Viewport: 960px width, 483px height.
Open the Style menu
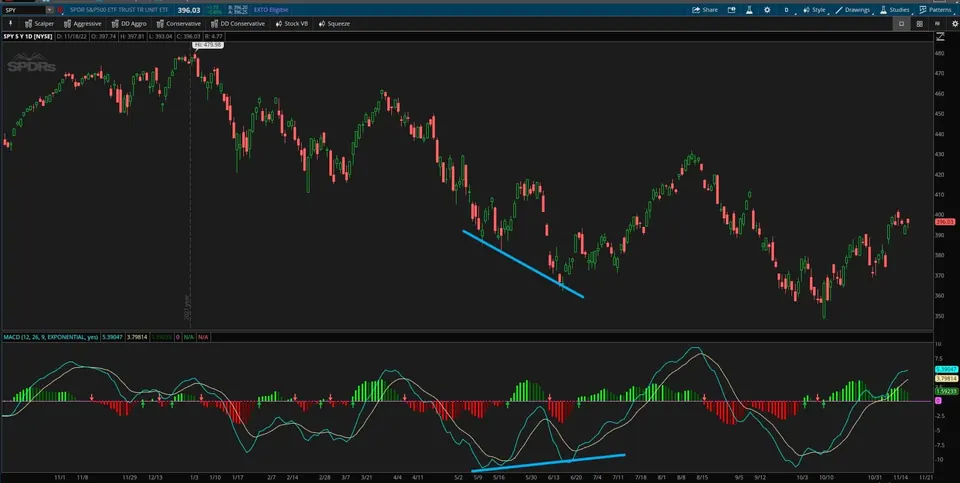814,10
